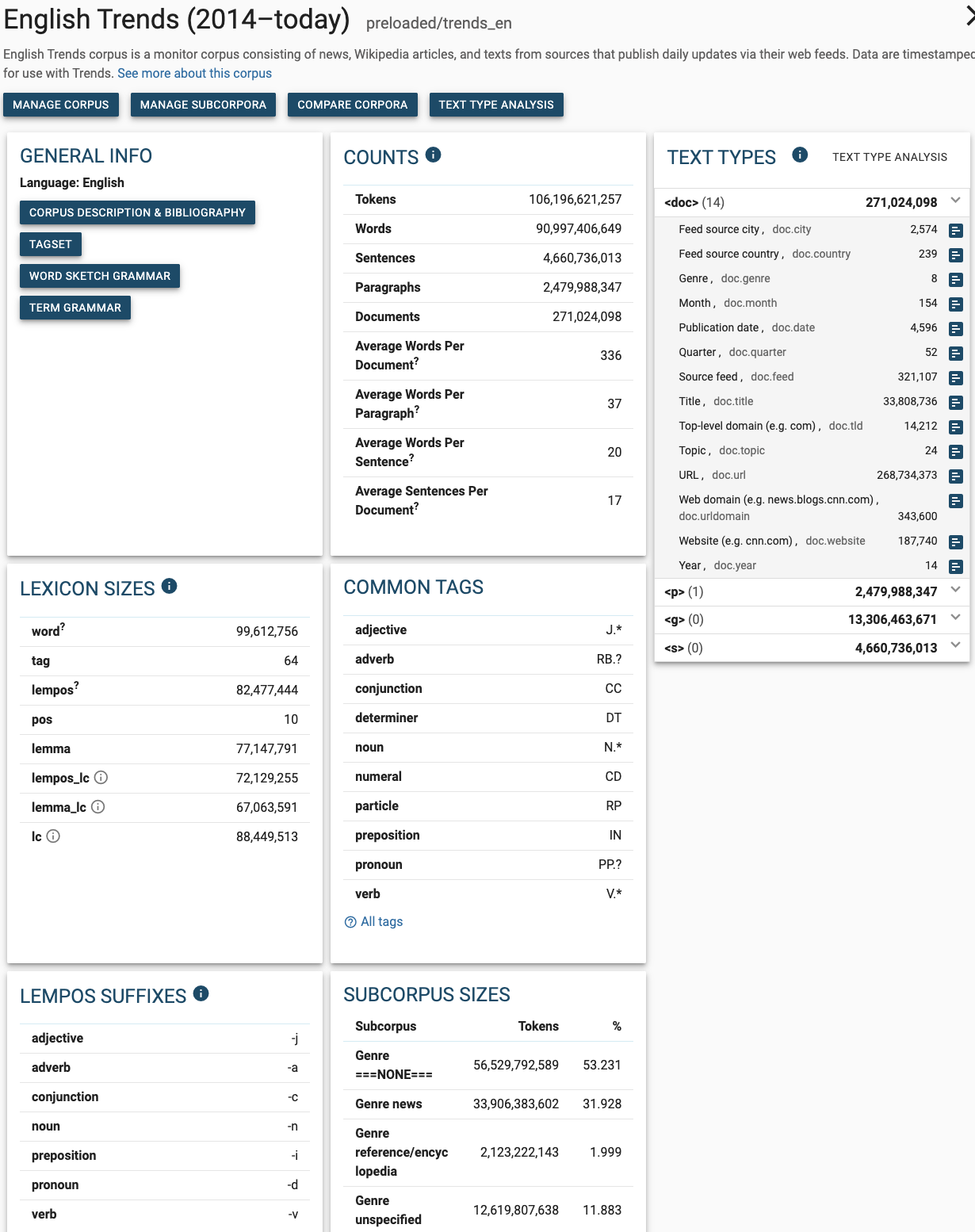
Task: Close the corpus info panel
Action: (969, 16)
